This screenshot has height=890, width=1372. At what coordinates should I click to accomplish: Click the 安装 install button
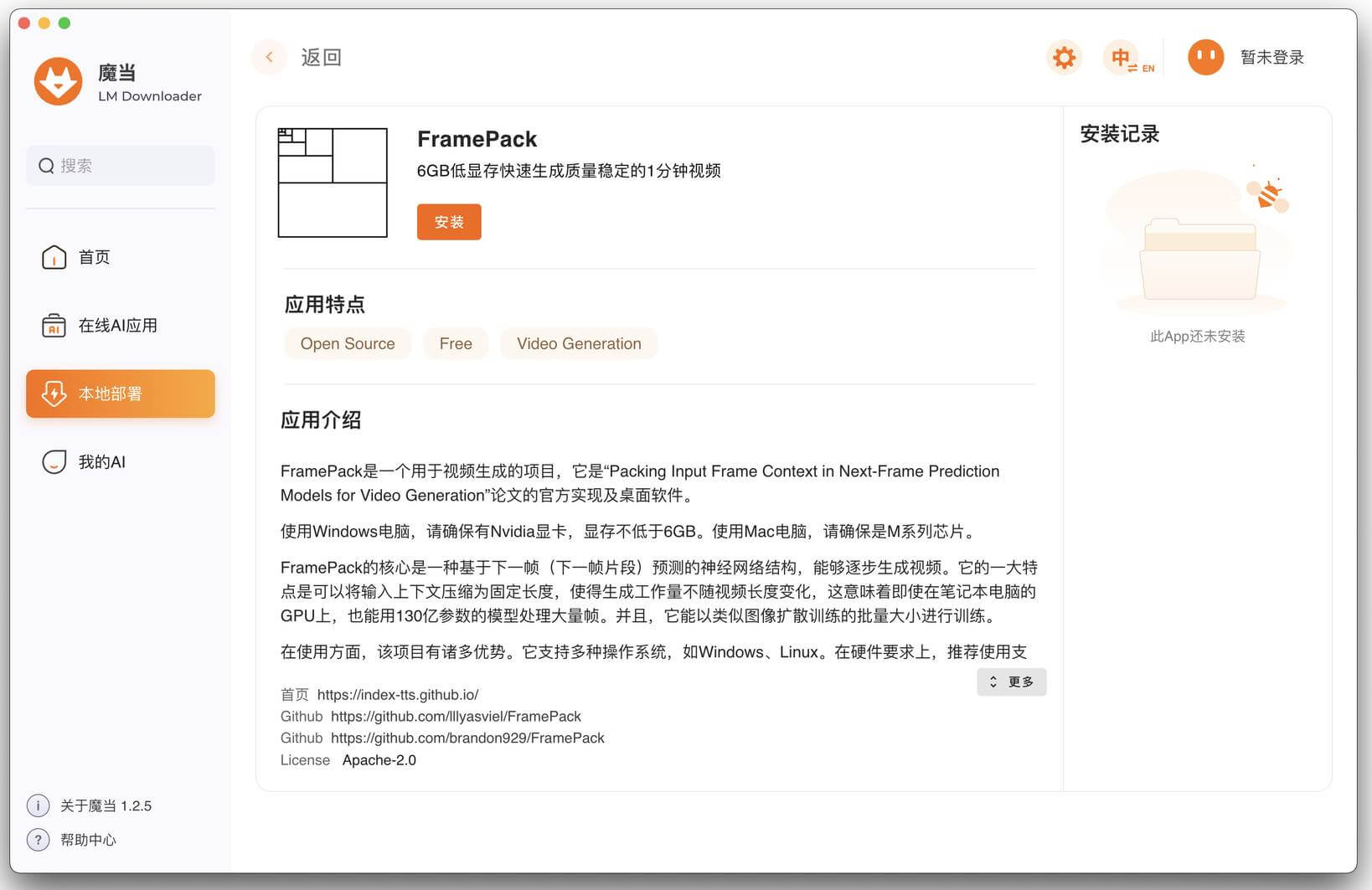tap(449, 222)
